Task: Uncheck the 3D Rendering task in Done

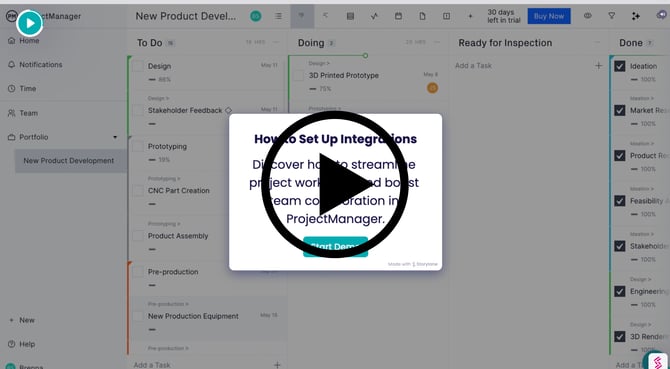Action: point(620,337)
